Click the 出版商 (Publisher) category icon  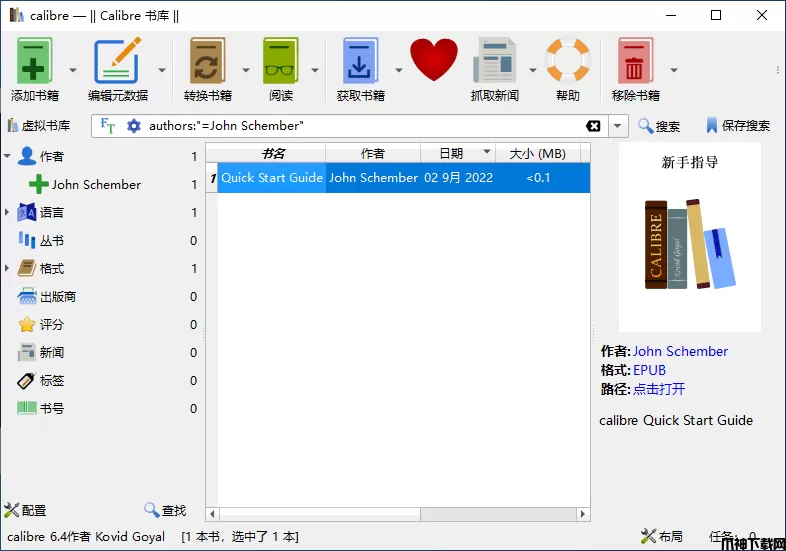(27, 296)
